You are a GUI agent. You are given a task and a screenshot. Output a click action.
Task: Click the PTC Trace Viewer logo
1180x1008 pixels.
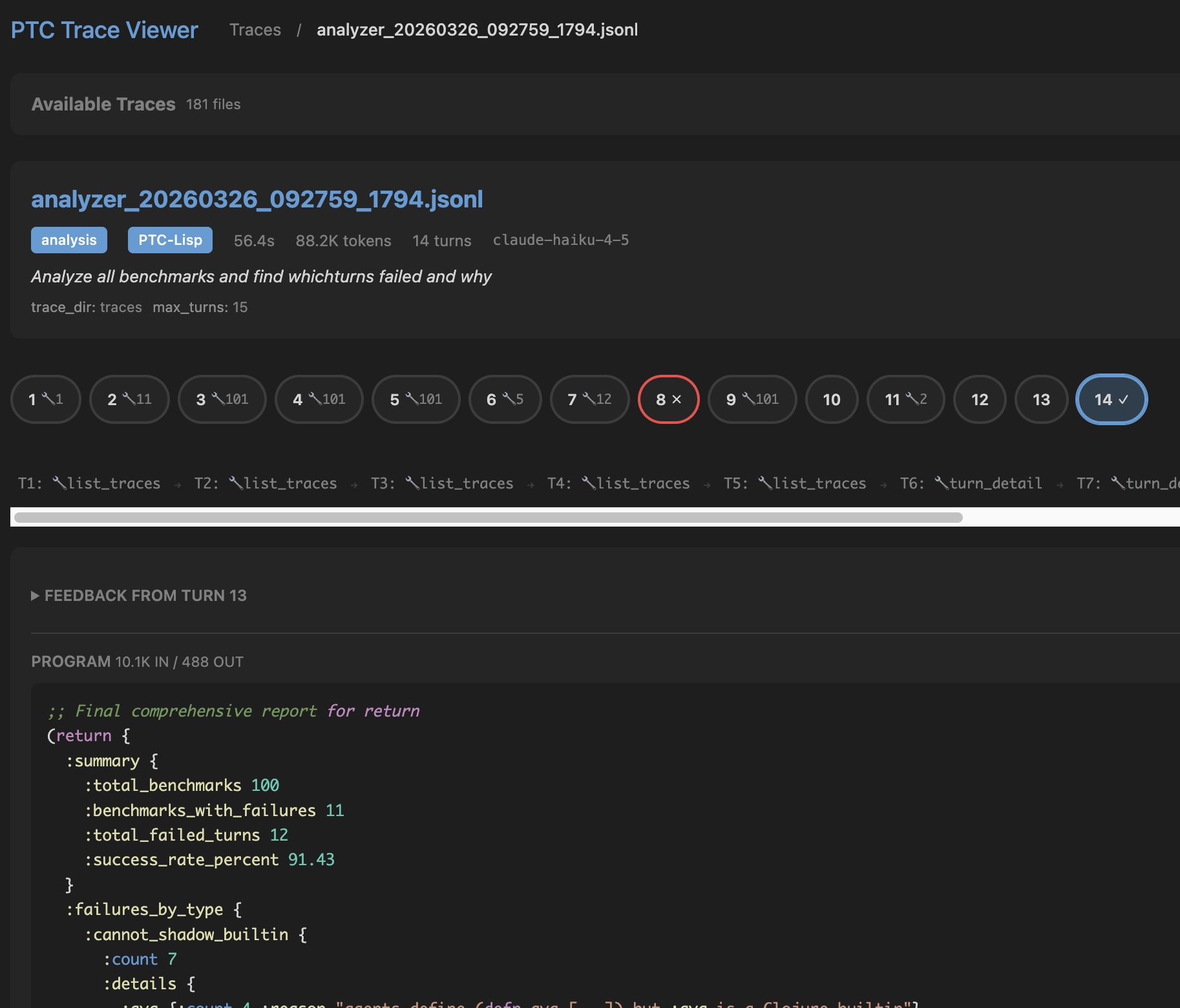pos(104,30)
